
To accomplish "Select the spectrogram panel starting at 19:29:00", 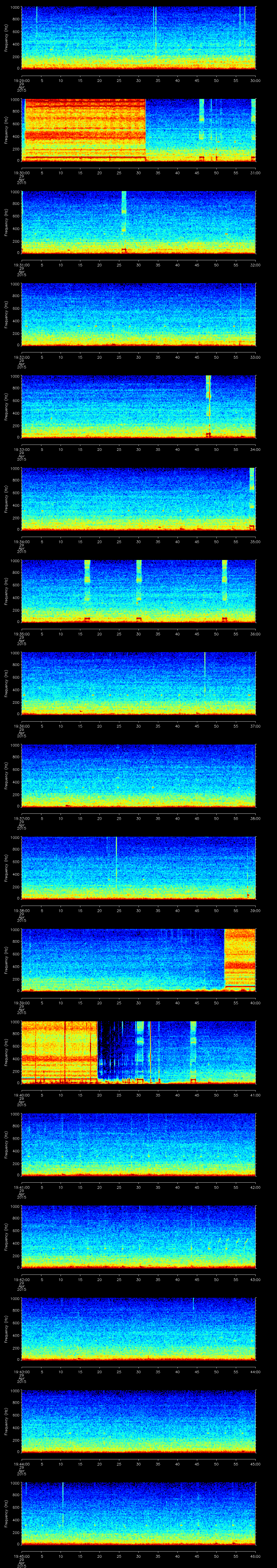I will pos(138,38).
